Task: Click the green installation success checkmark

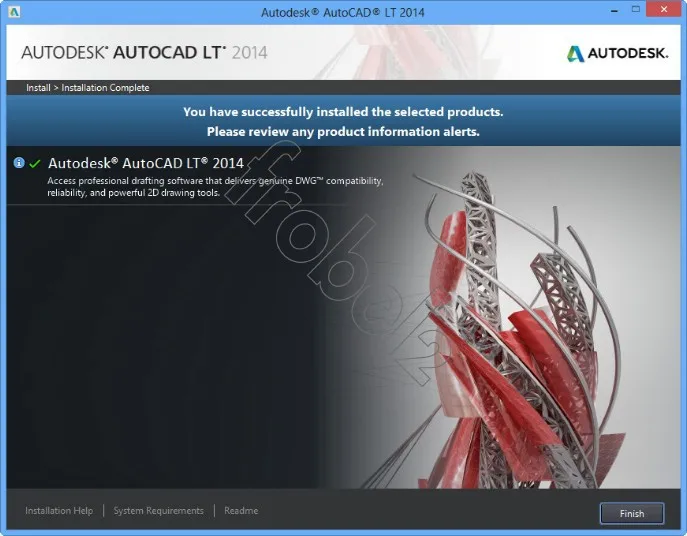Action: [35, 163]
